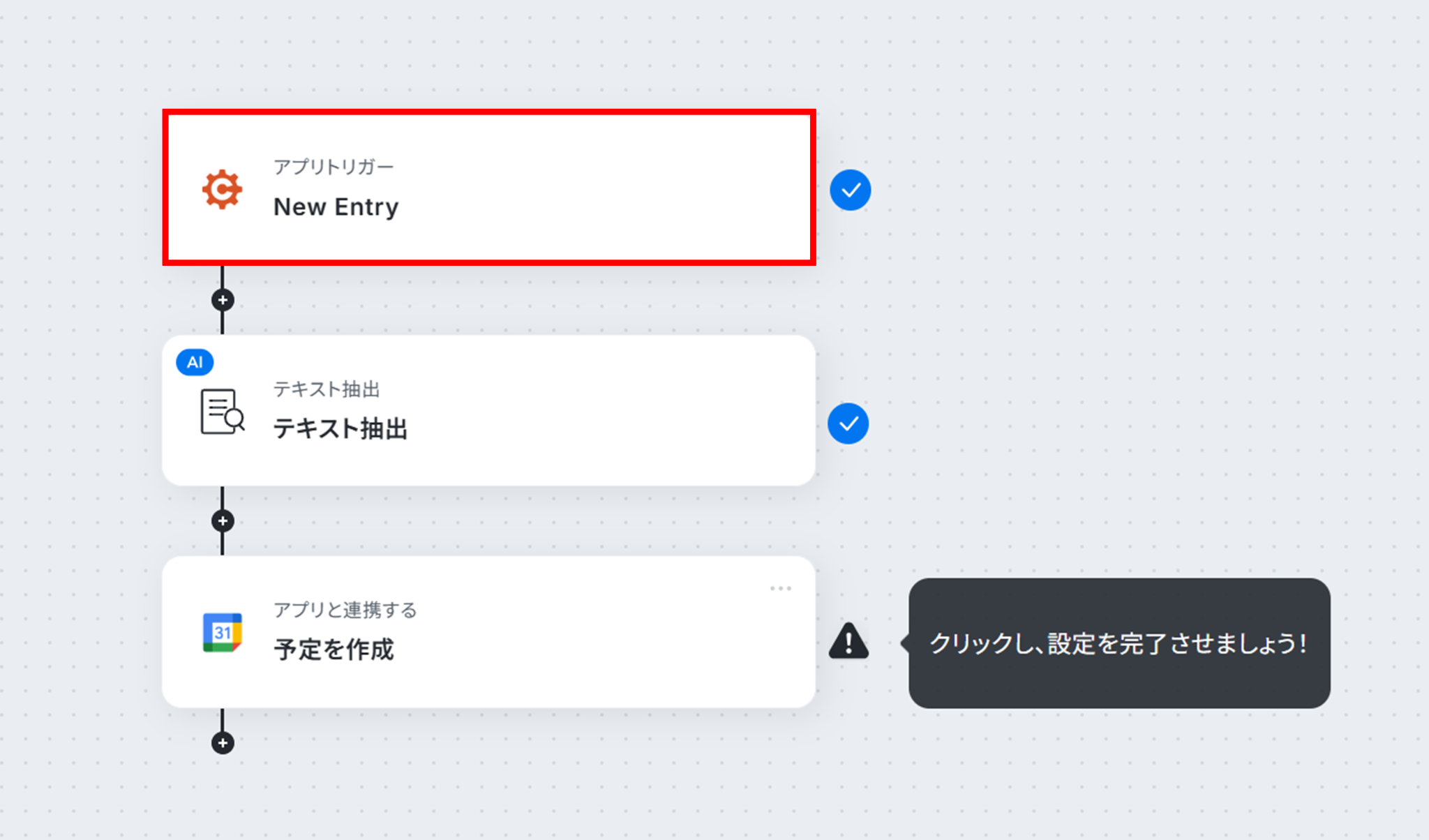Image resolution: width=1429 pixels, height=840 pixels.
Task: Click the アプリと連携する label text
Action: click(x=345, y=610)
